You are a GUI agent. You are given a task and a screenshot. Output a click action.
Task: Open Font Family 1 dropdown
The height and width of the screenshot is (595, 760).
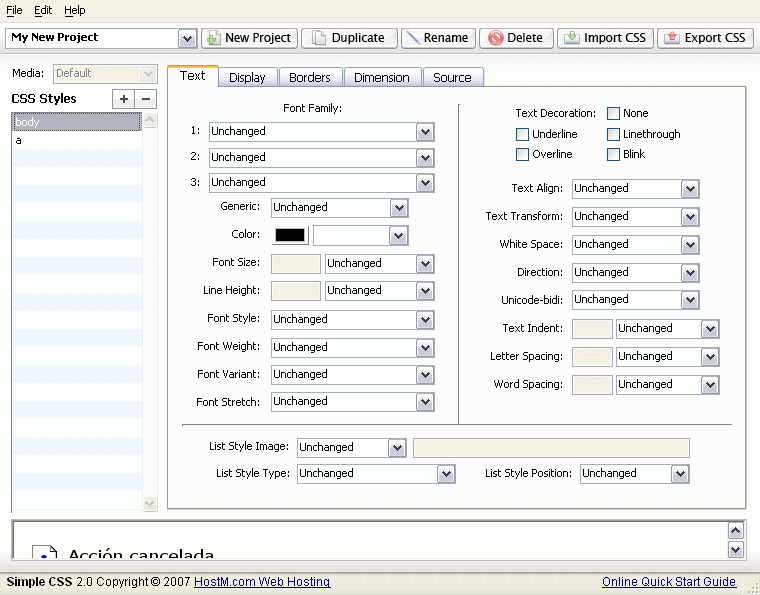click(x=425, y=132)
